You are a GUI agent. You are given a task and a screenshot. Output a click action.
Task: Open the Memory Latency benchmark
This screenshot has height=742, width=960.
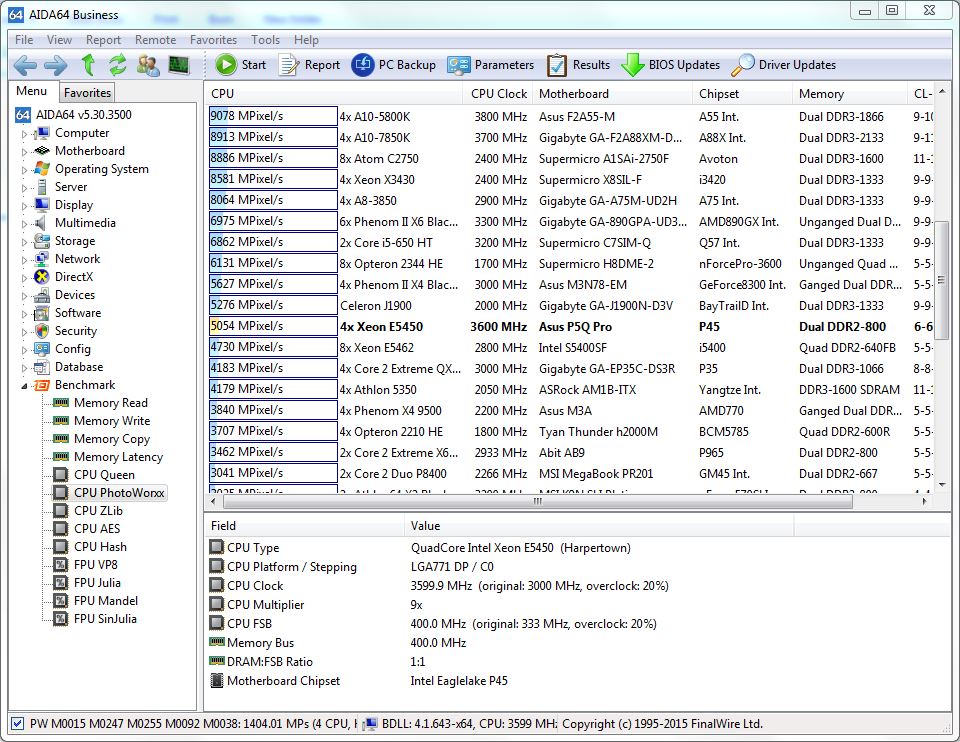(x=119, y=457)
